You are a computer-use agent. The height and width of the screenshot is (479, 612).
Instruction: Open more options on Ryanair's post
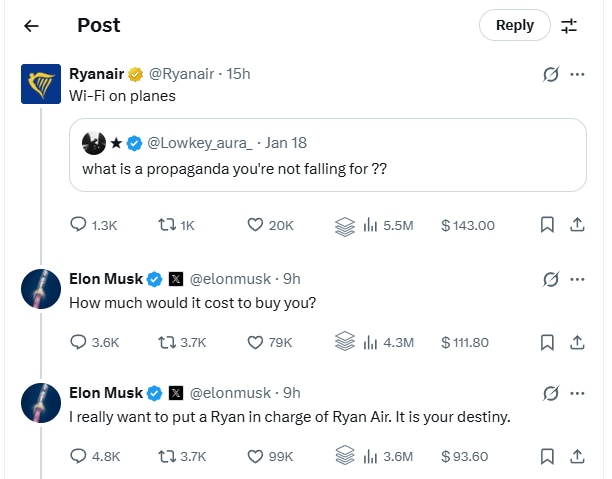tap(577, 74)
